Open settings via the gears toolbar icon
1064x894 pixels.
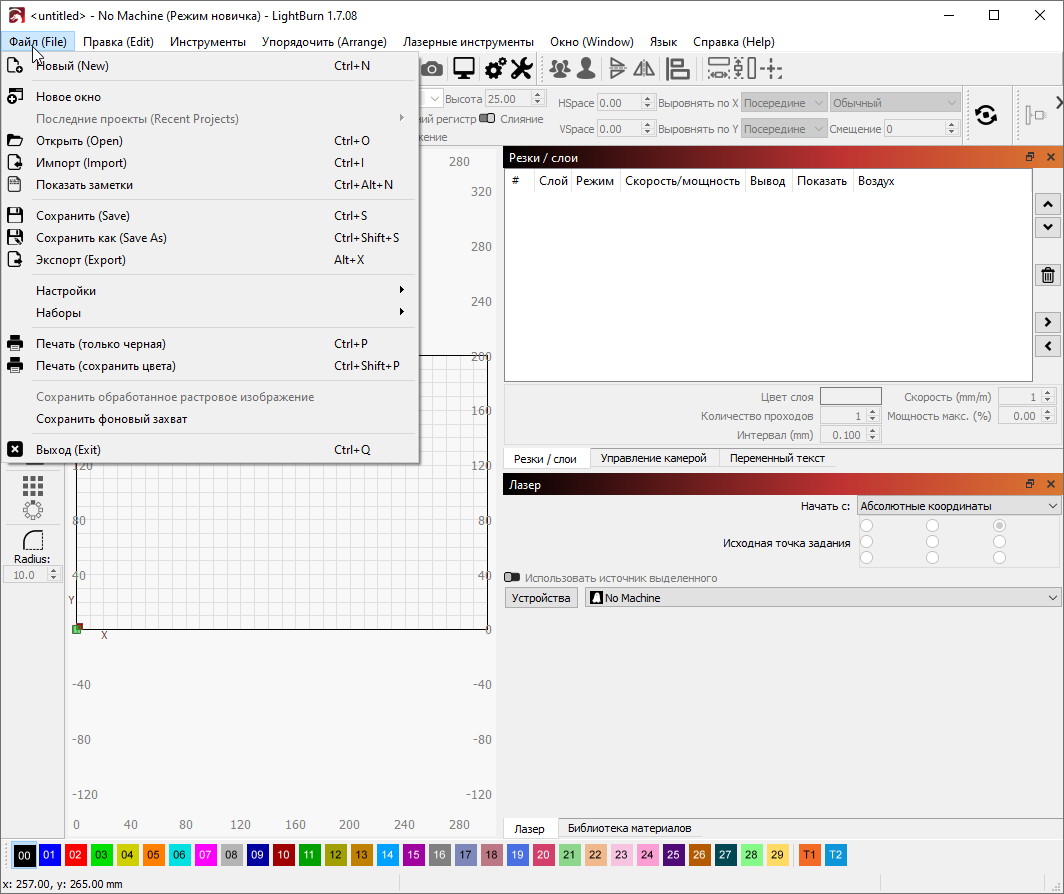click(x=495, y=69)
